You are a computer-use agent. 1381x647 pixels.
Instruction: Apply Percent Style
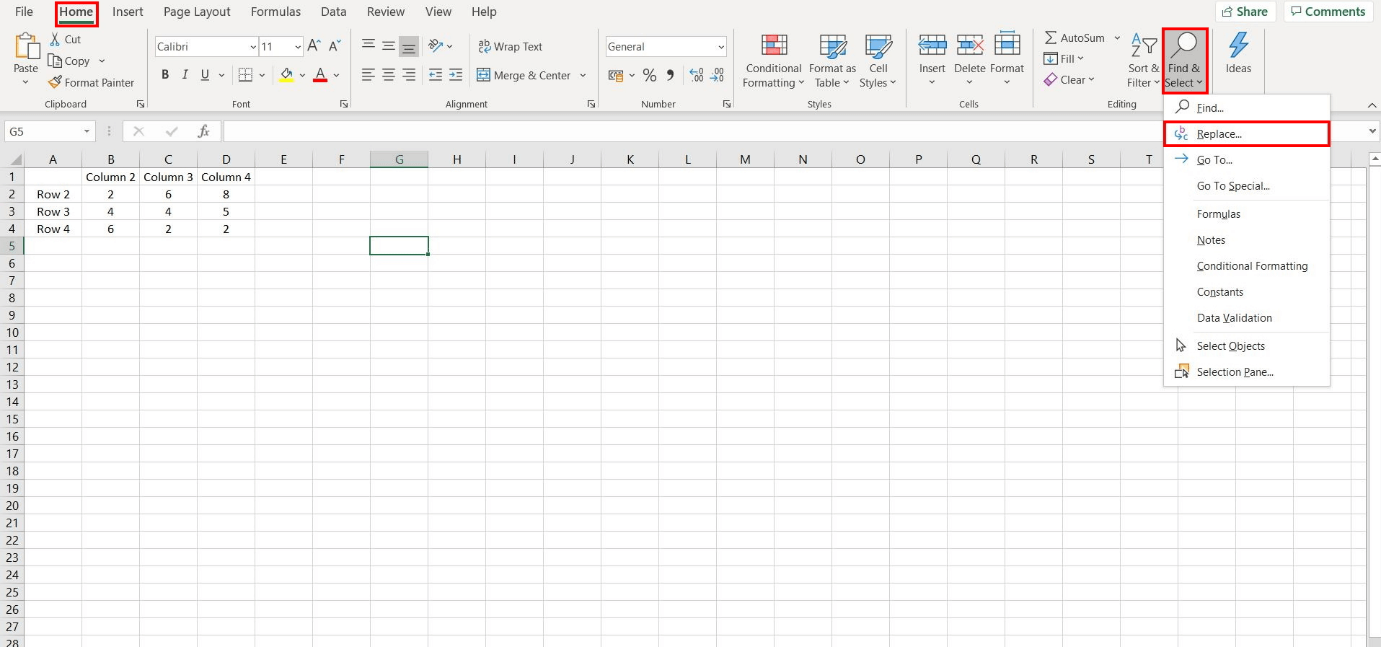click(649, 75)
